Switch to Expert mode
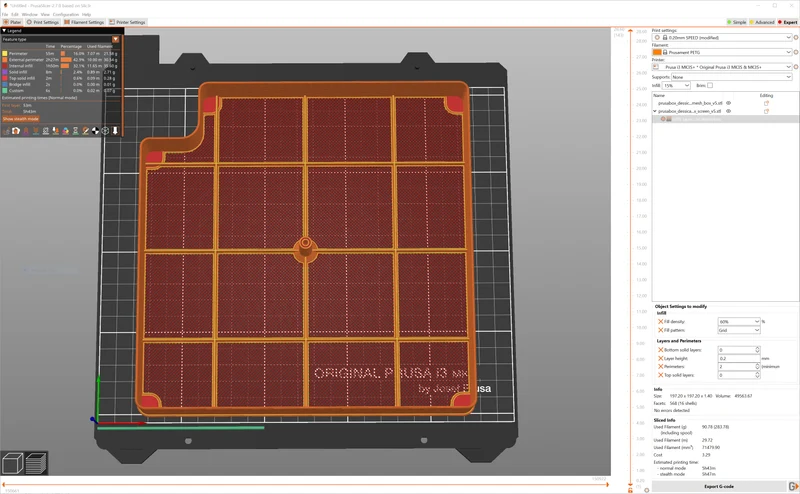The image size is (800, 494). tap(788, 22)
